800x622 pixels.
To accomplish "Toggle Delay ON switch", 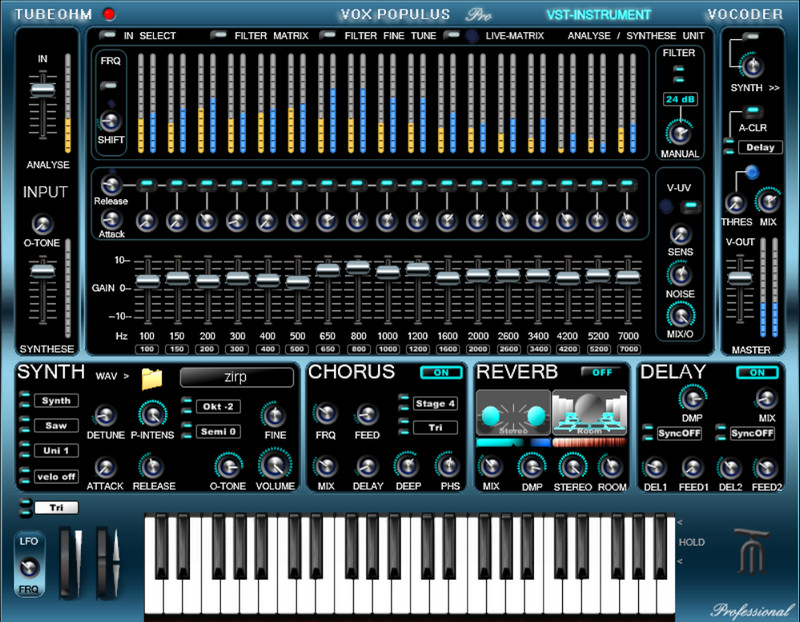I will [757, 372].
